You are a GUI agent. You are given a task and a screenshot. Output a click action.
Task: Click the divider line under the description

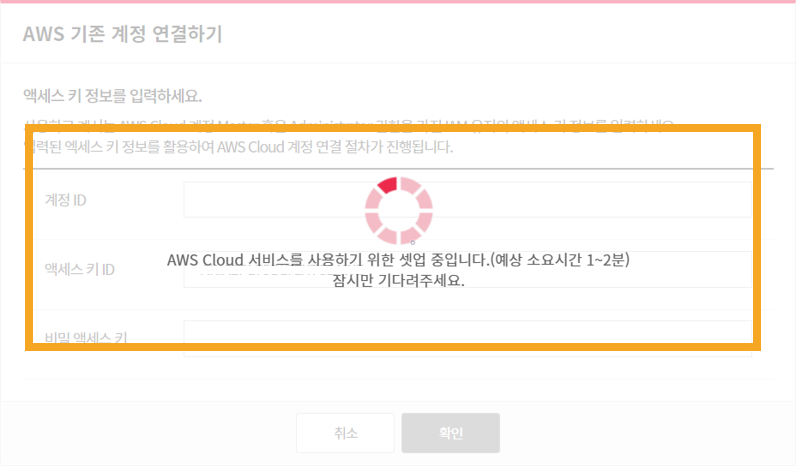pyautogui.click(x=399, y=168)
